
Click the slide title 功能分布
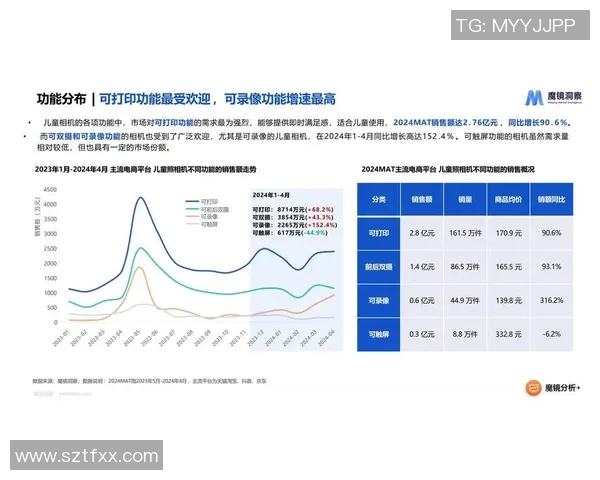[x=61, y=99]
